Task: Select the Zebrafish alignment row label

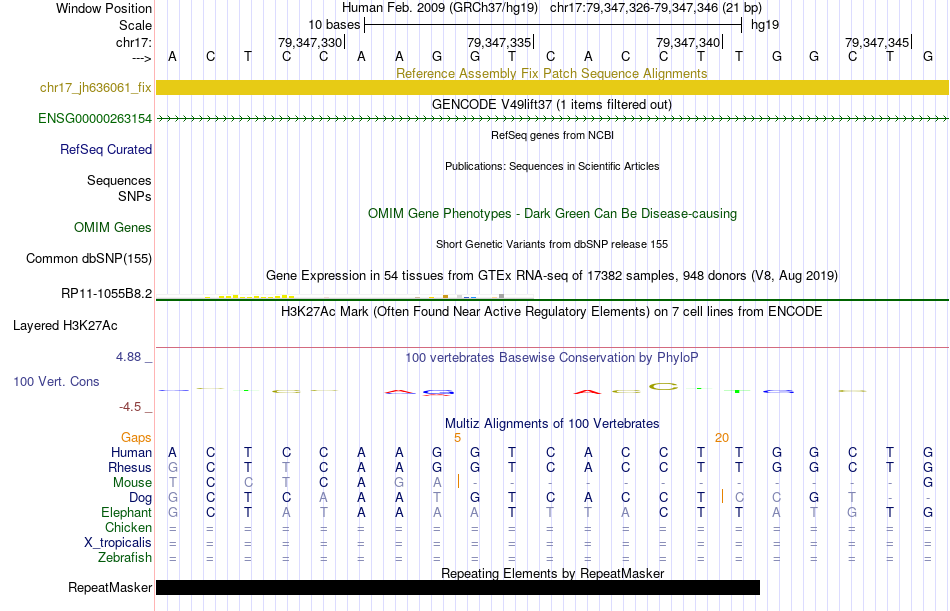Action: point(125,558)
